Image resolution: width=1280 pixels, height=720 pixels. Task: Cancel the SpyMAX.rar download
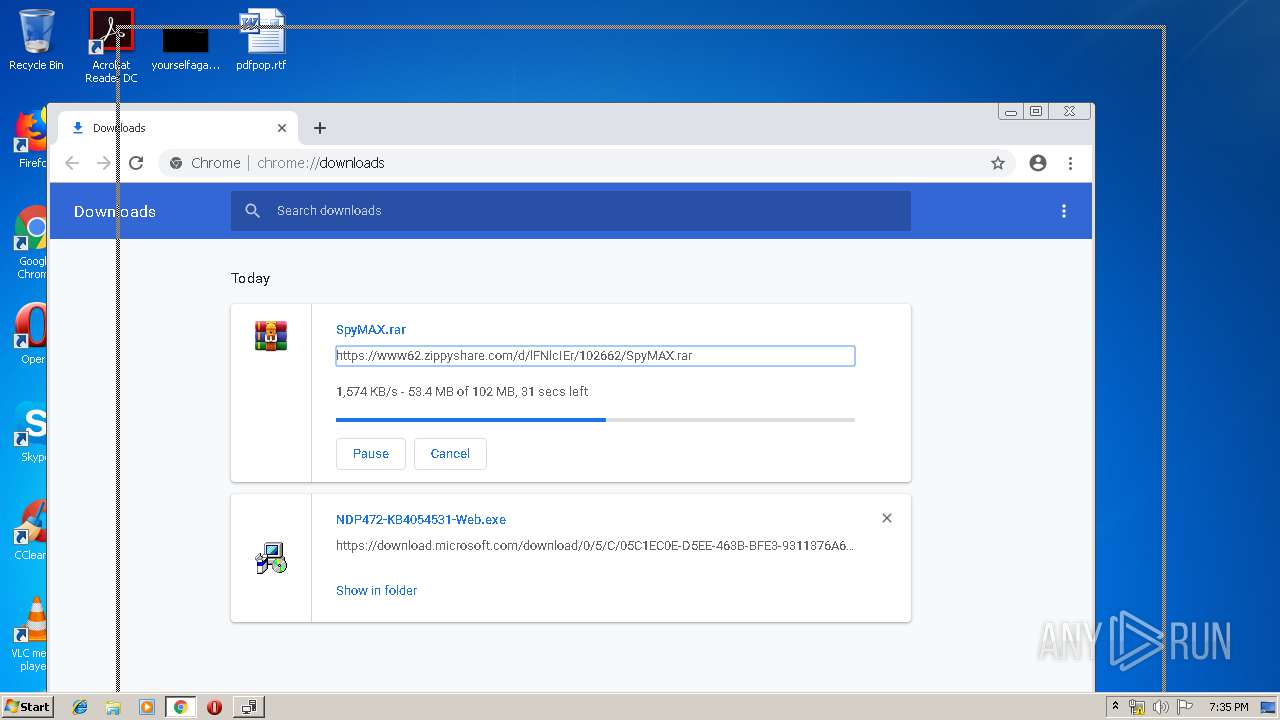pyautogui.click(x=450, y=454)
